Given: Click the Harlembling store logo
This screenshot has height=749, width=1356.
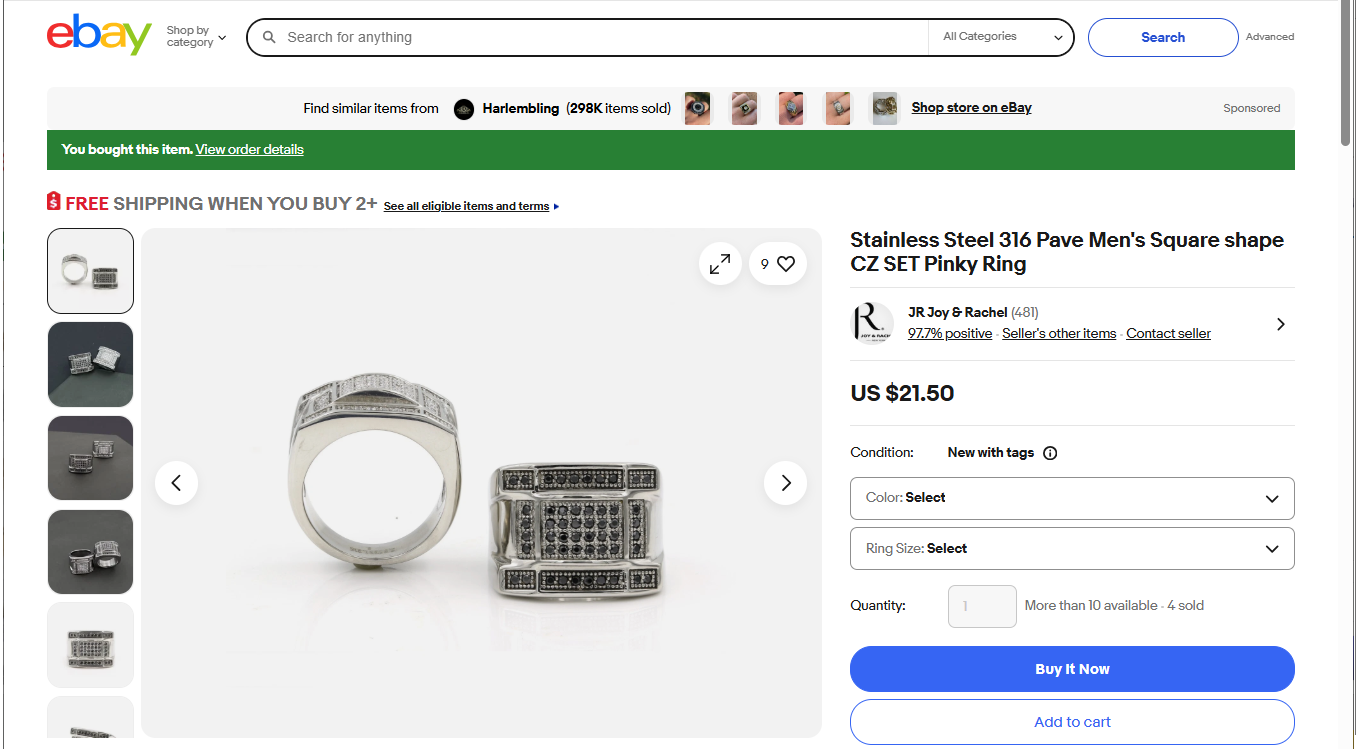Looking at the screenshot, I should click(463, 109).
